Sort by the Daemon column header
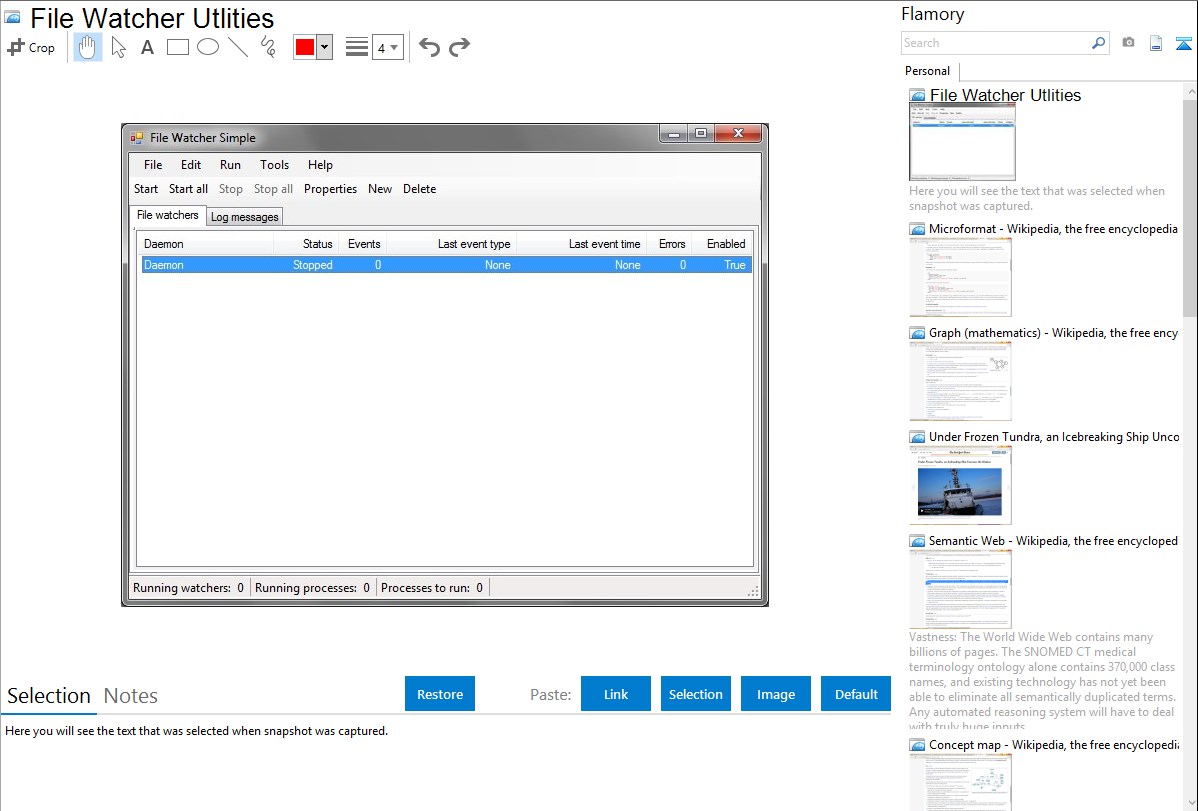 pos(206,244)
